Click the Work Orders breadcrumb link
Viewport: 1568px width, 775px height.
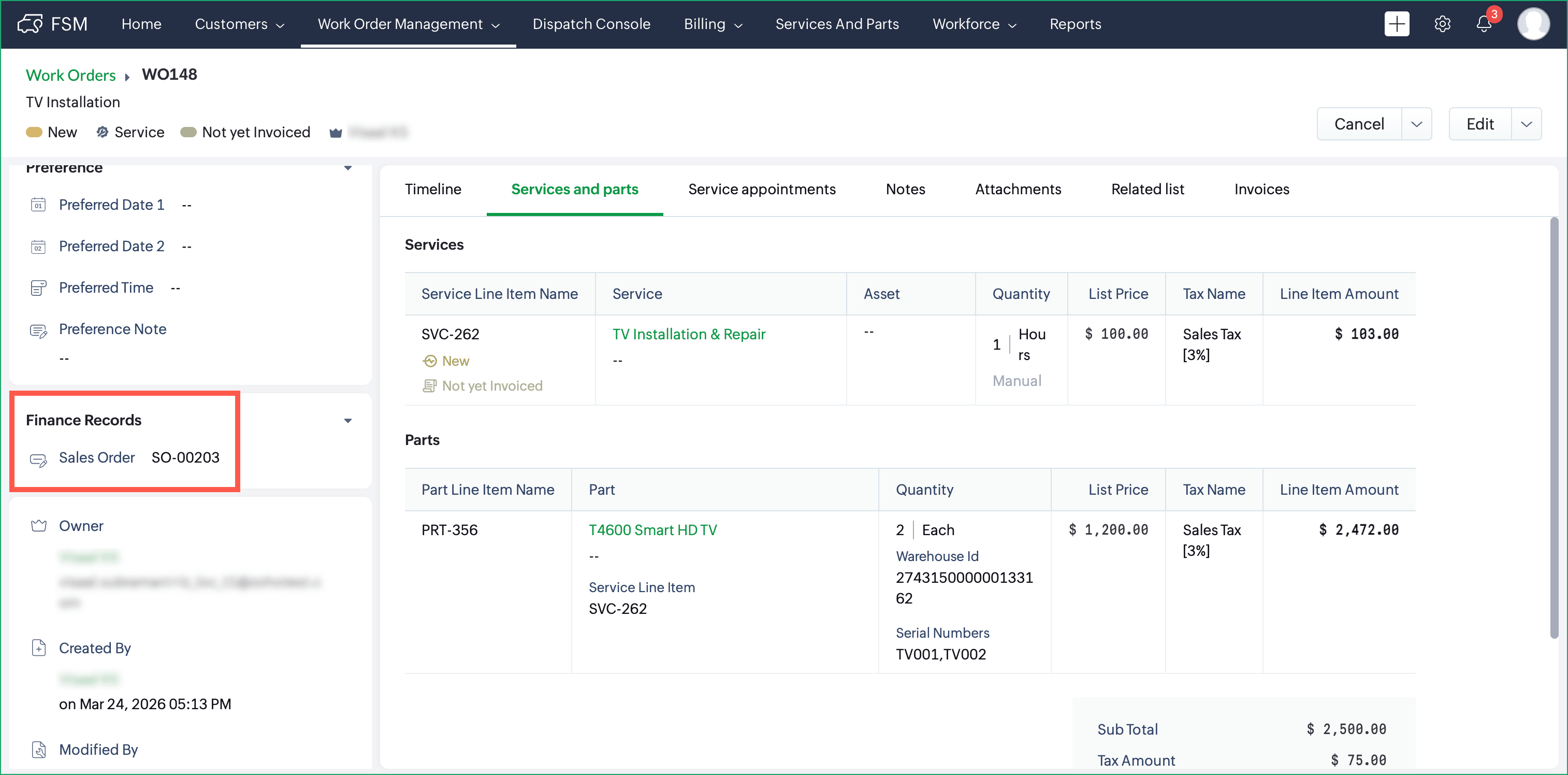70,76
